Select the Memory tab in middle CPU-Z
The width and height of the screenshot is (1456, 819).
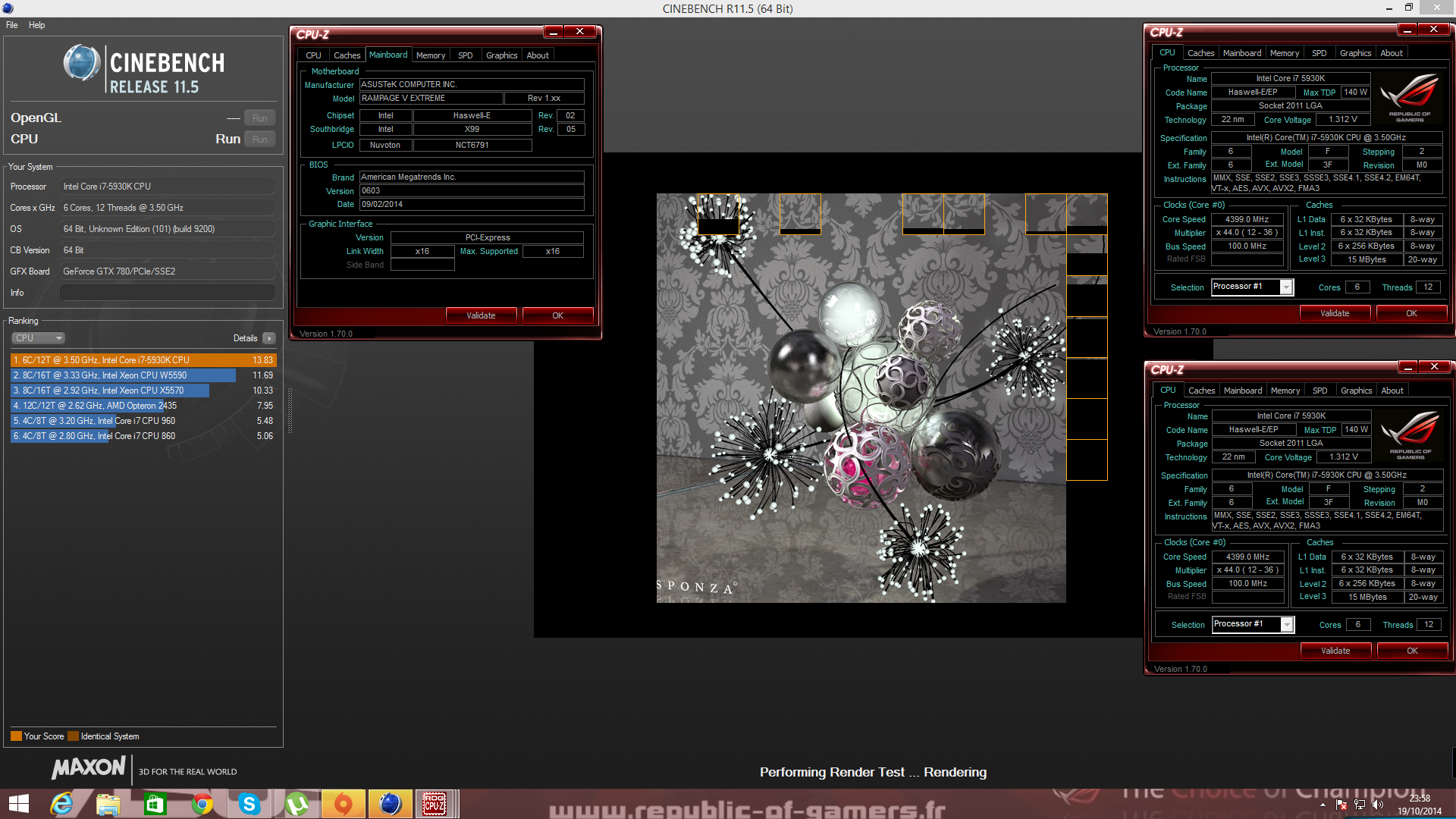pos(431,55)
